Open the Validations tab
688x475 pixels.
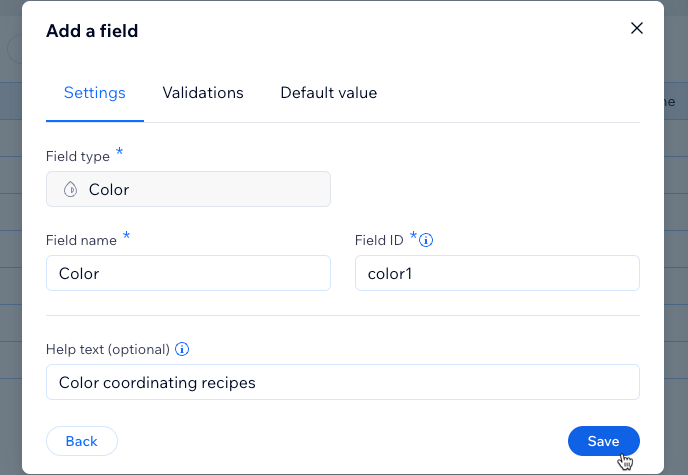(203, 93)
